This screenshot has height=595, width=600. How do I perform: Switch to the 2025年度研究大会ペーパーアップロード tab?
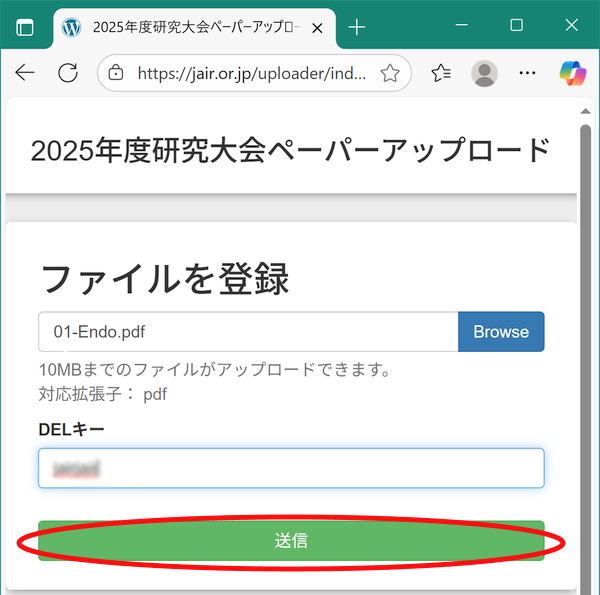pyautogui.click(x=195, y=28)
